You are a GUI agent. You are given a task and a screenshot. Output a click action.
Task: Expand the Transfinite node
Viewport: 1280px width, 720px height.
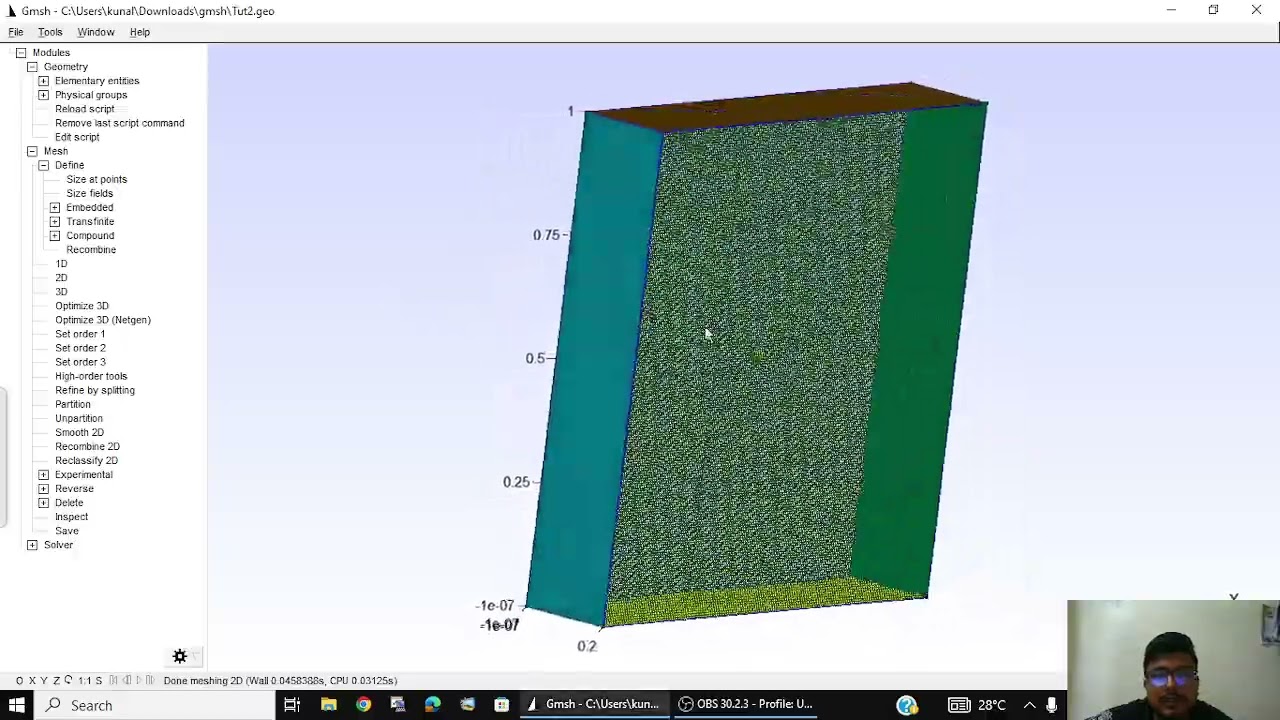click(x=55, y=221)
